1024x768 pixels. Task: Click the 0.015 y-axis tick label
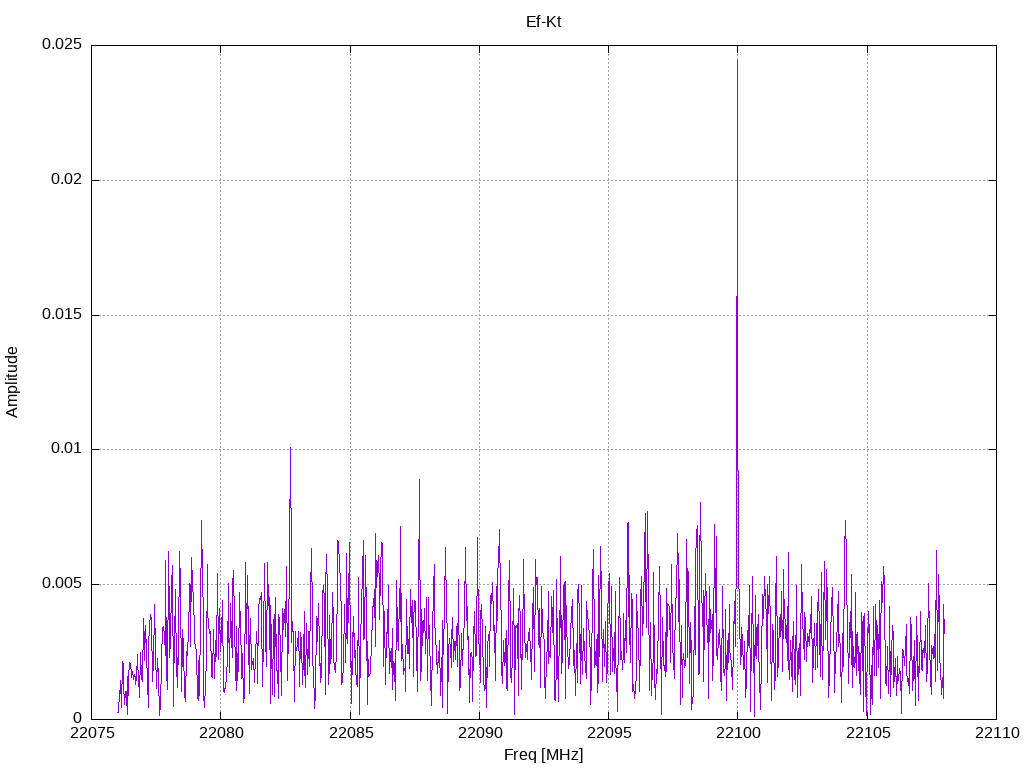[x=62, y=315]
